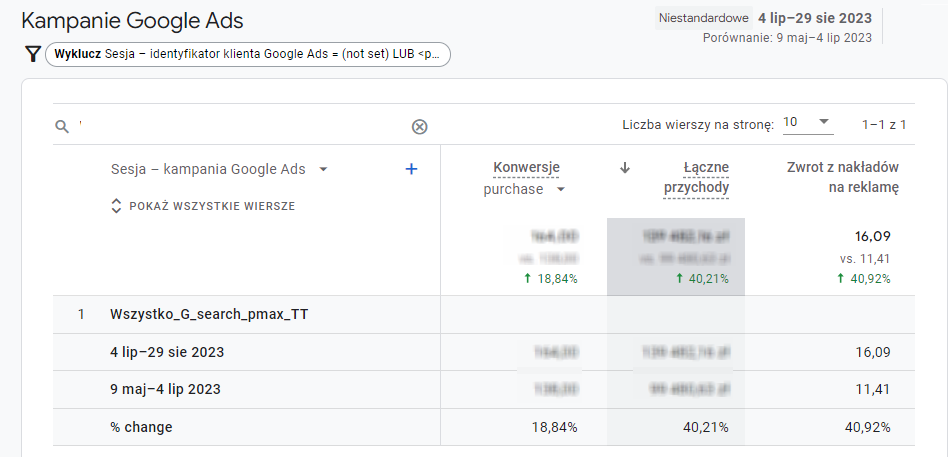Type in the table search input field
The height and width of the screenshot is (459, 948).
click(240, 126)
